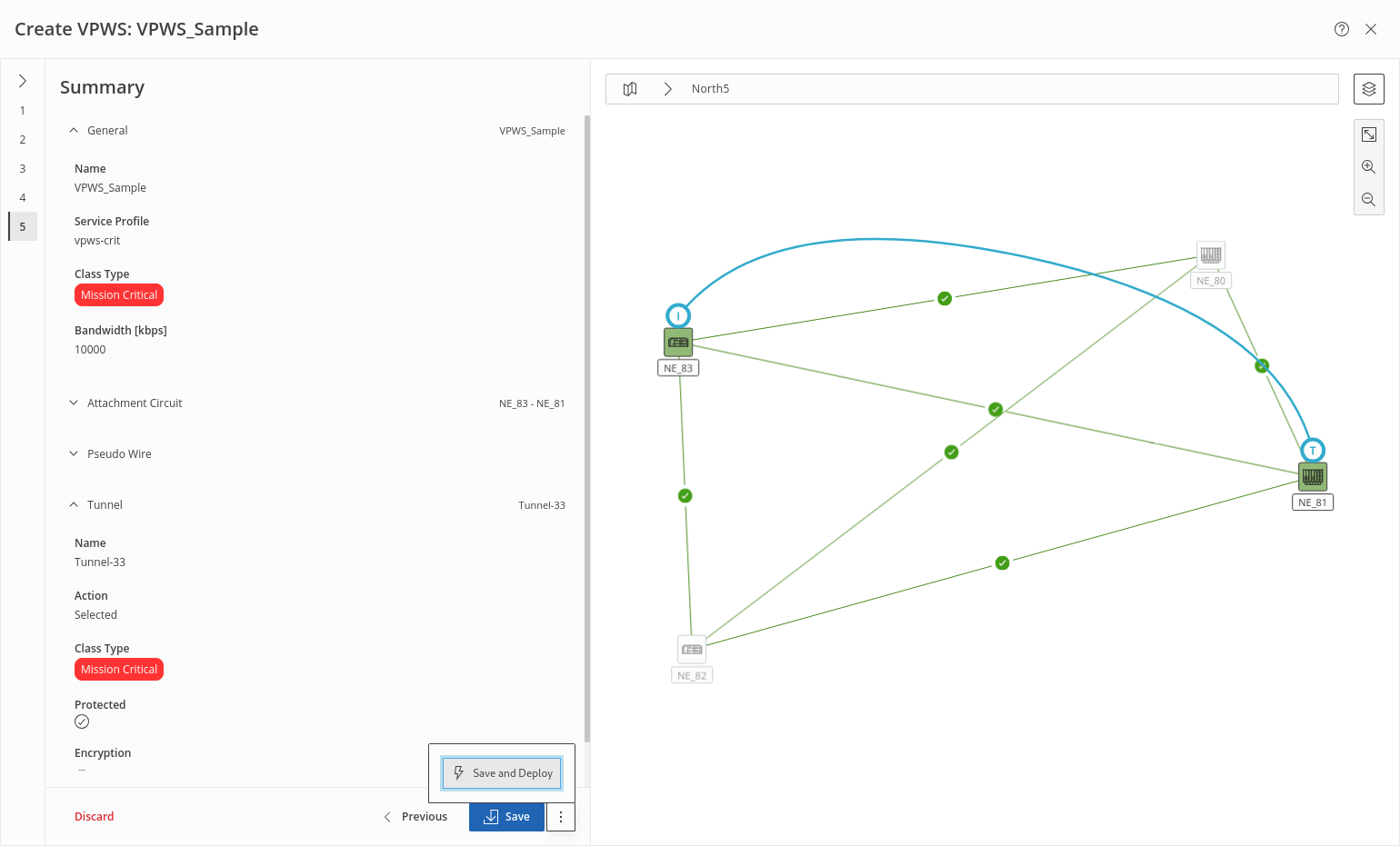Zoom out on the topology map
Viewport: 1400px width, 846px height.
[x=1368, y=199]
